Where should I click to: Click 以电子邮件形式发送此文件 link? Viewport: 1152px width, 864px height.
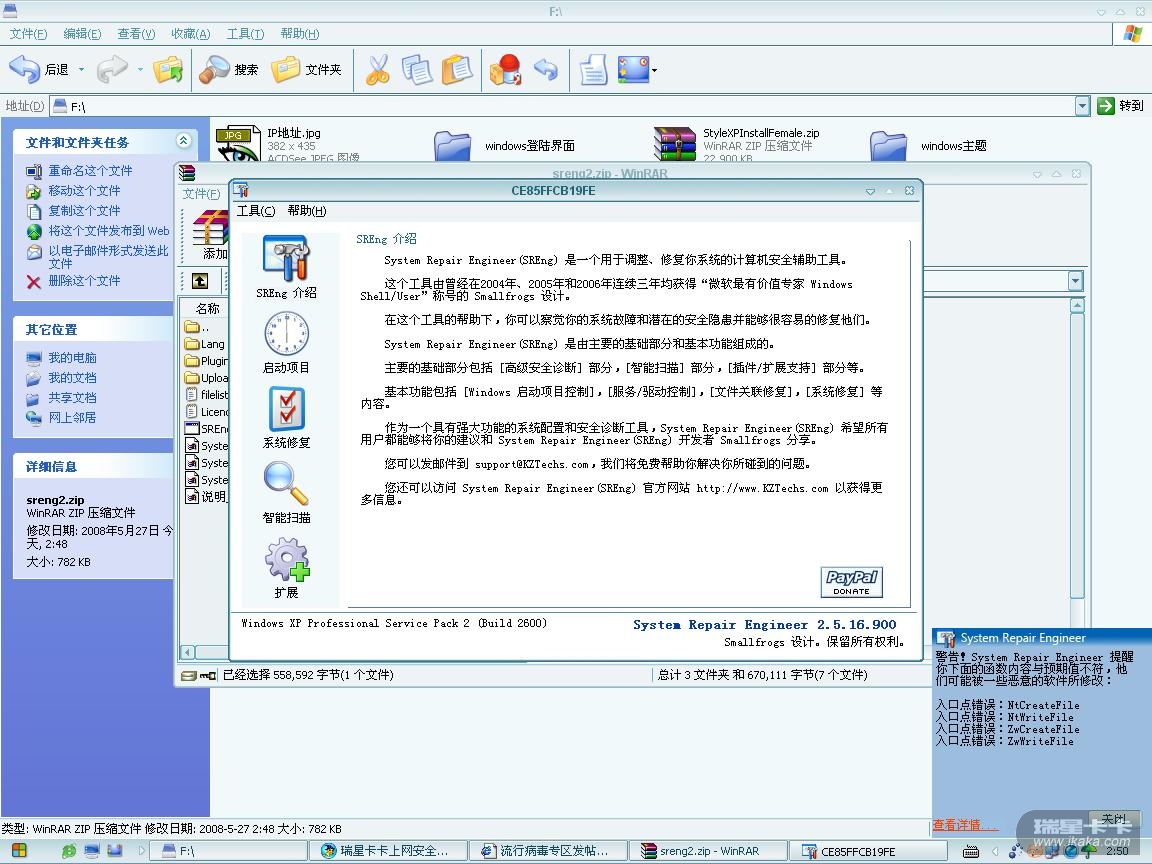point(109,256)
